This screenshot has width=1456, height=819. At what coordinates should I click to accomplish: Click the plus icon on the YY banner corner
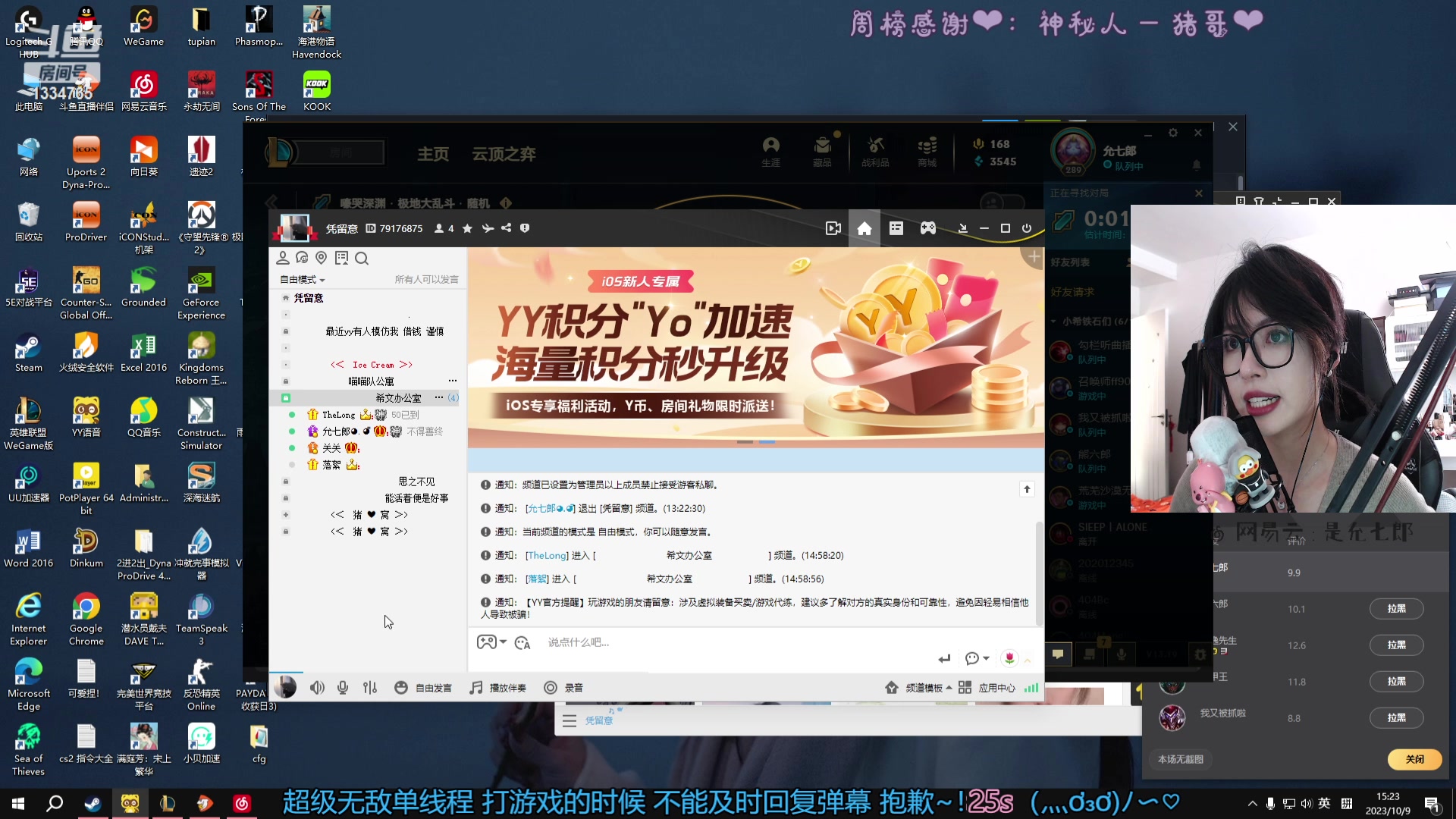(1034, 258)
